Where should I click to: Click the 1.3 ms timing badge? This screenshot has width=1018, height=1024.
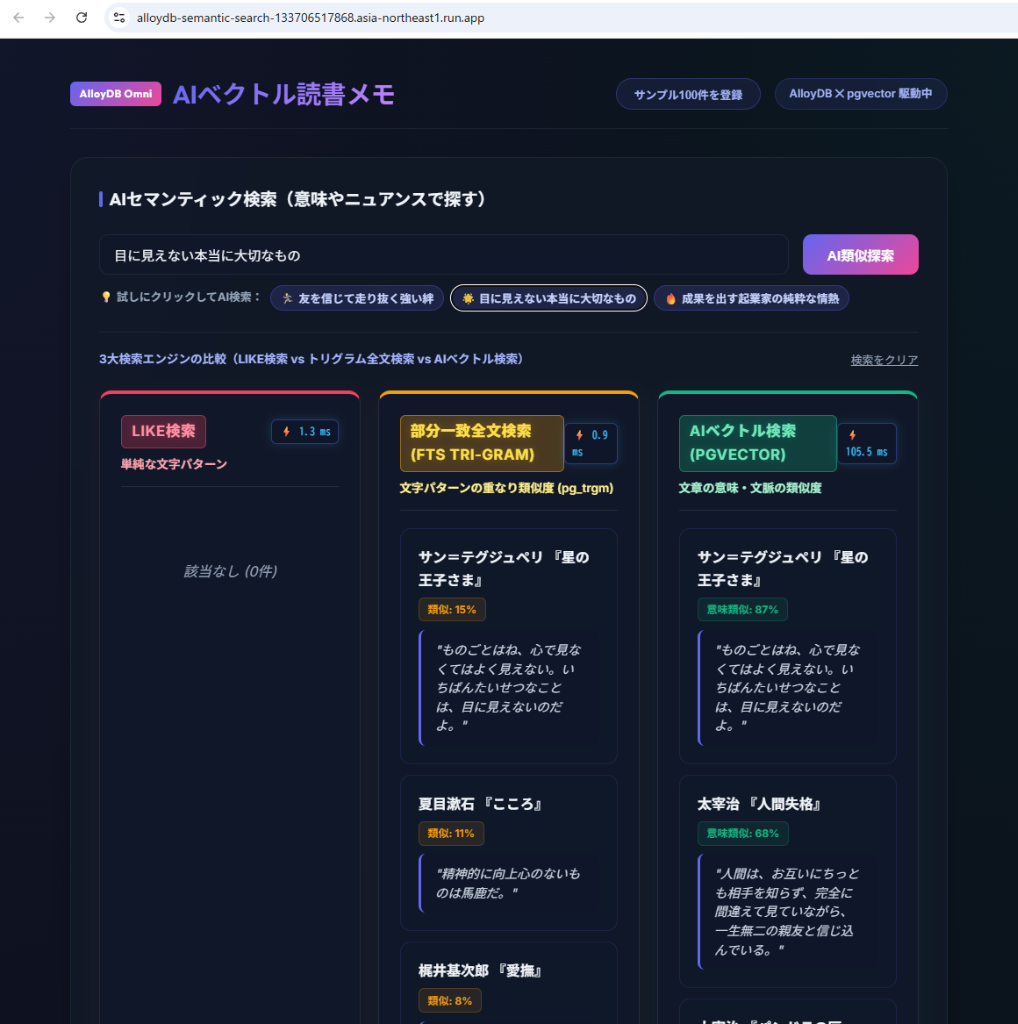[x=305, y=432]
